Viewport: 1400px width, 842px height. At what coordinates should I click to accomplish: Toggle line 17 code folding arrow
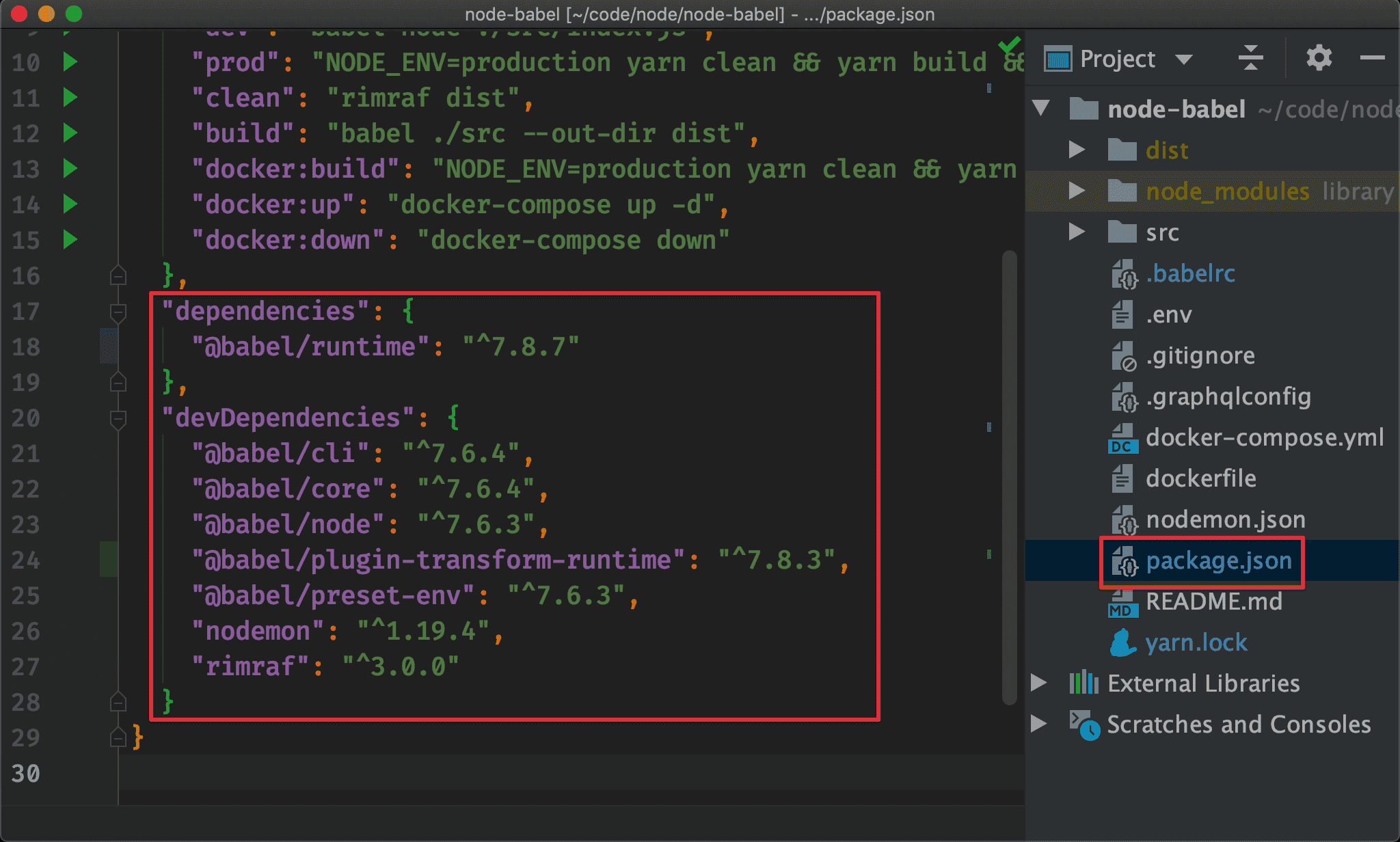click(x=118, y=310)
